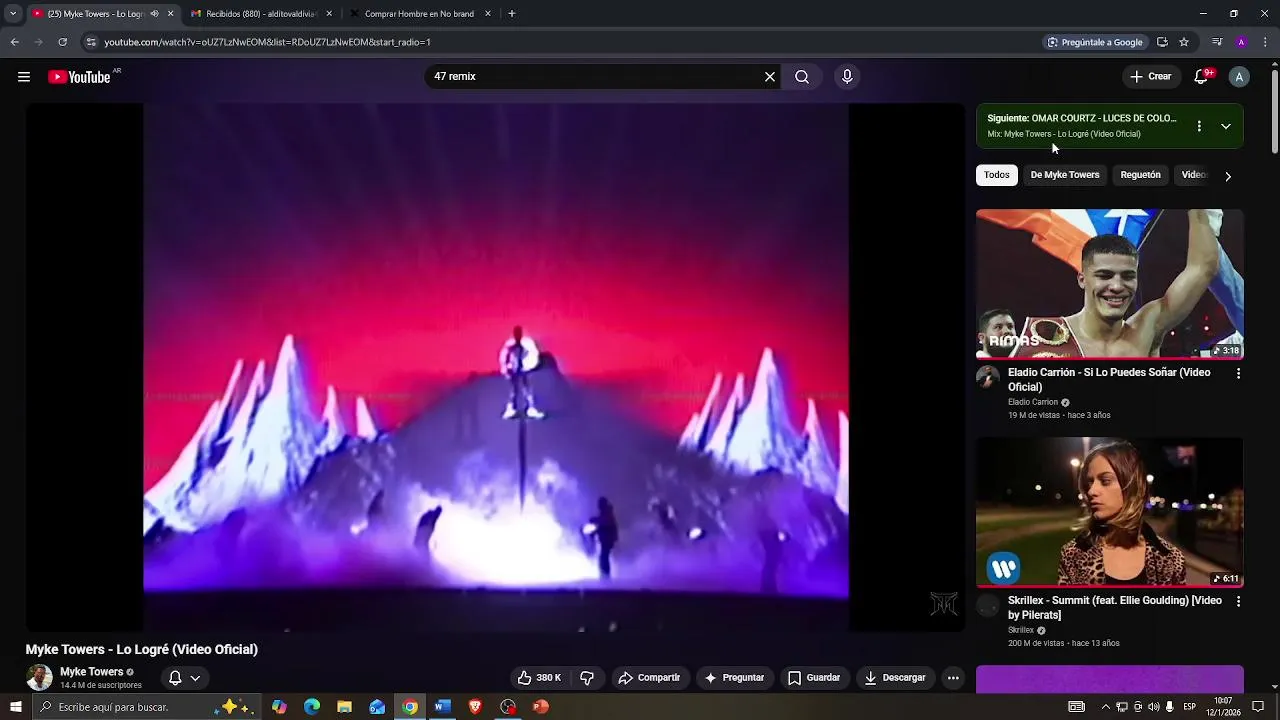Screen dimensions: 1280x720
Task: Click the magnifier search button
Action: point(802,77)
